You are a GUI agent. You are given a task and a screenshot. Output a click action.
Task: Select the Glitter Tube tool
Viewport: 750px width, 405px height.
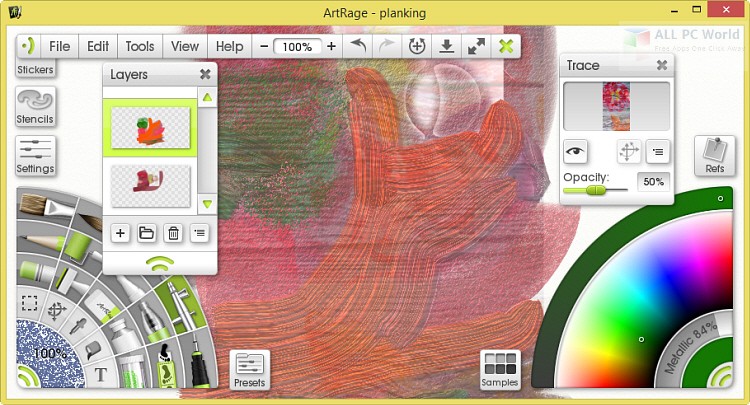tap(130, 373)
